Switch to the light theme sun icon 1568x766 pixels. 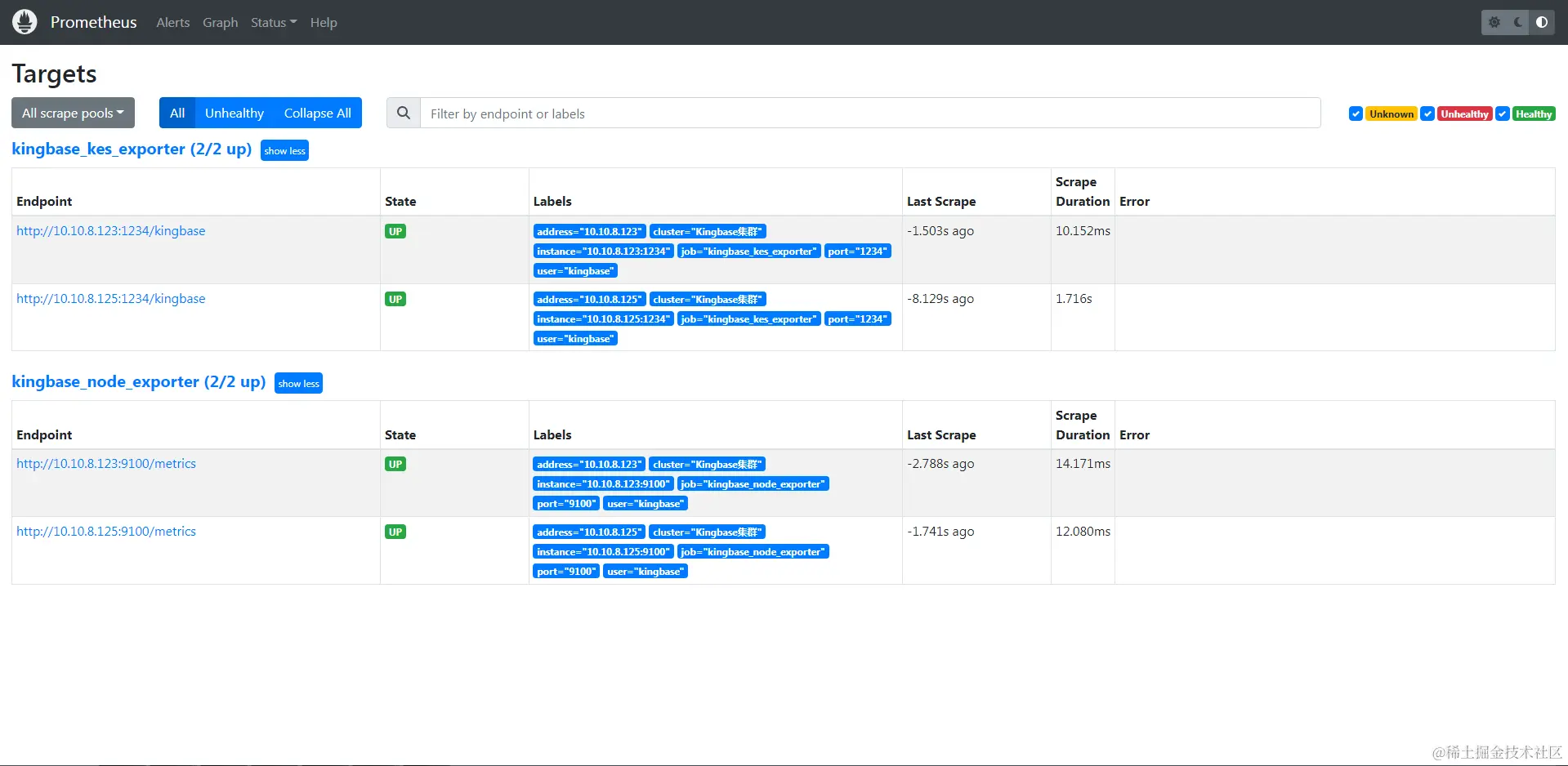[1494, 22]
